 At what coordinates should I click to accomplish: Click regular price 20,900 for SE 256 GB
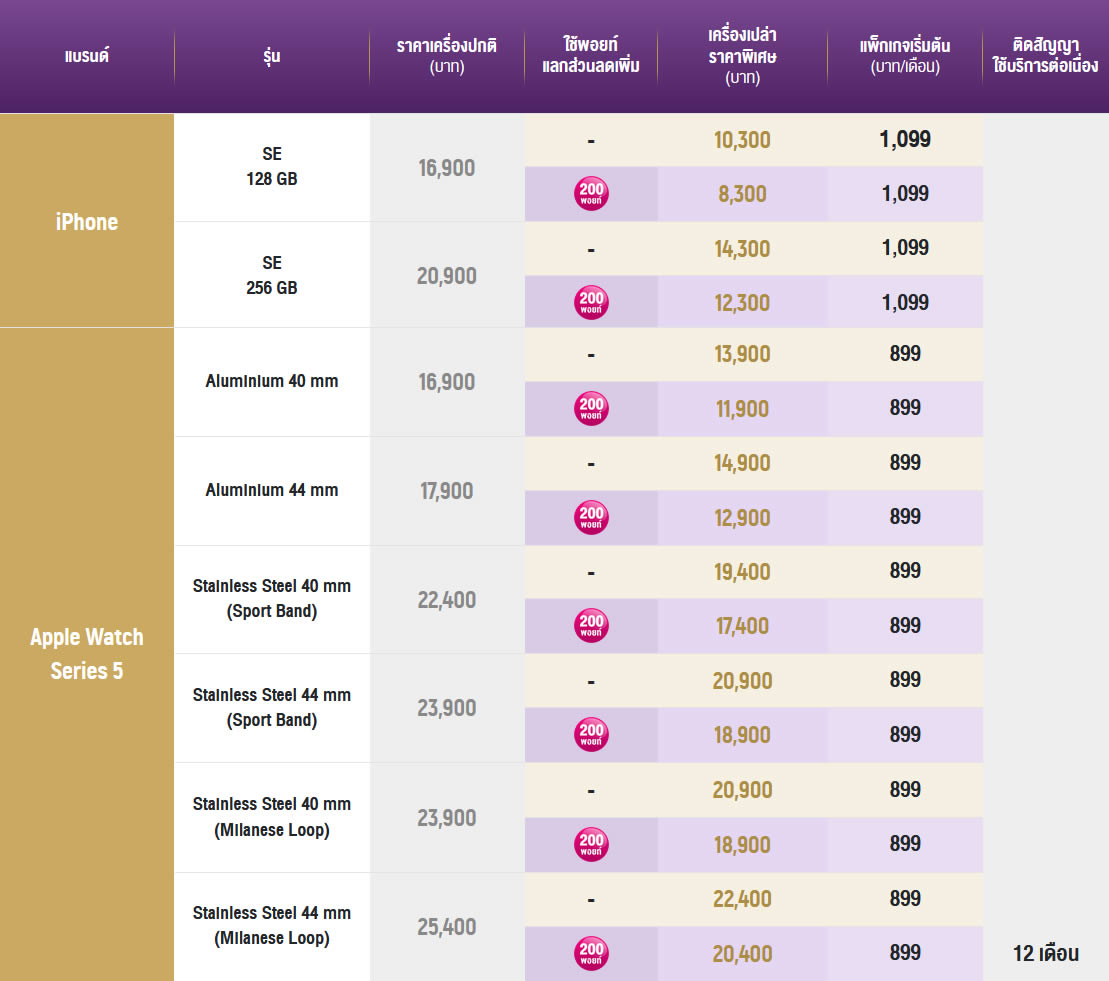click(446, 276)
